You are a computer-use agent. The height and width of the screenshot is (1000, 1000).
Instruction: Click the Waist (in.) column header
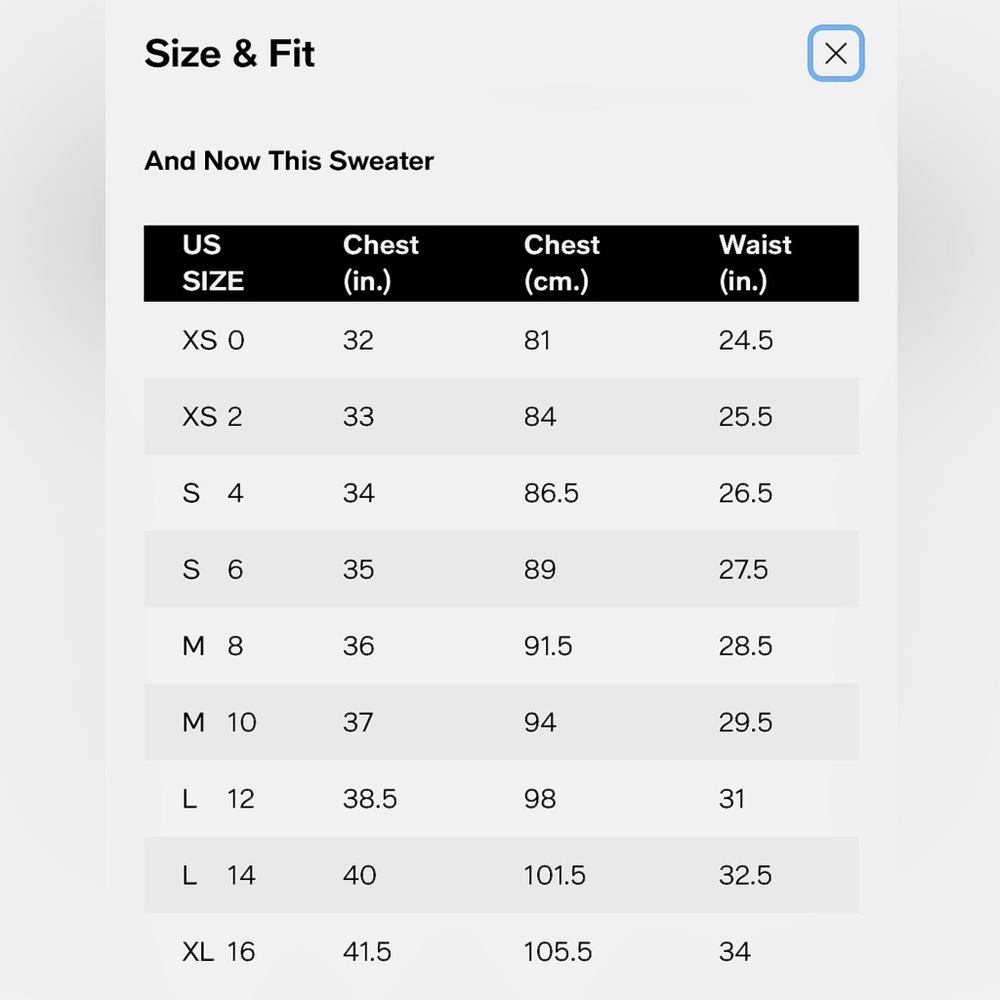(755, 263)
